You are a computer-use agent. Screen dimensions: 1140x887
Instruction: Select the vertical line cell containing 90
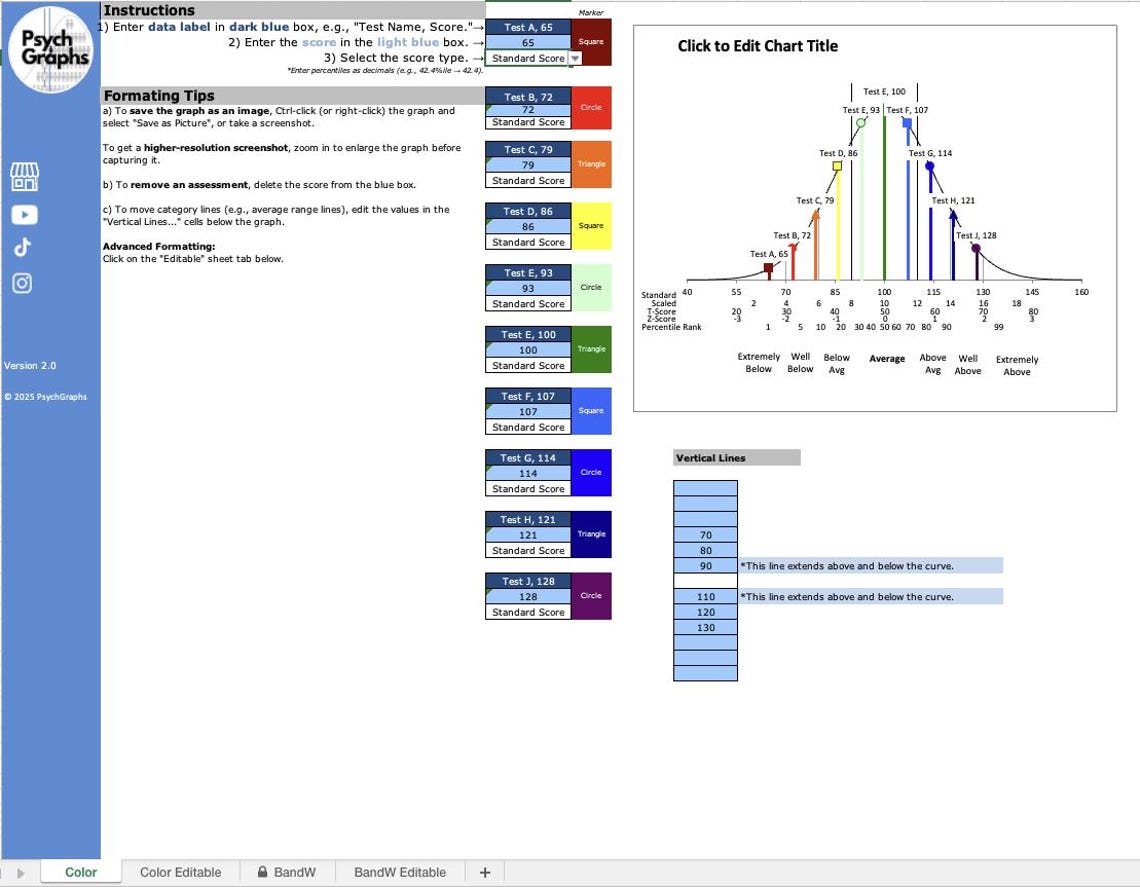(705, 565)
